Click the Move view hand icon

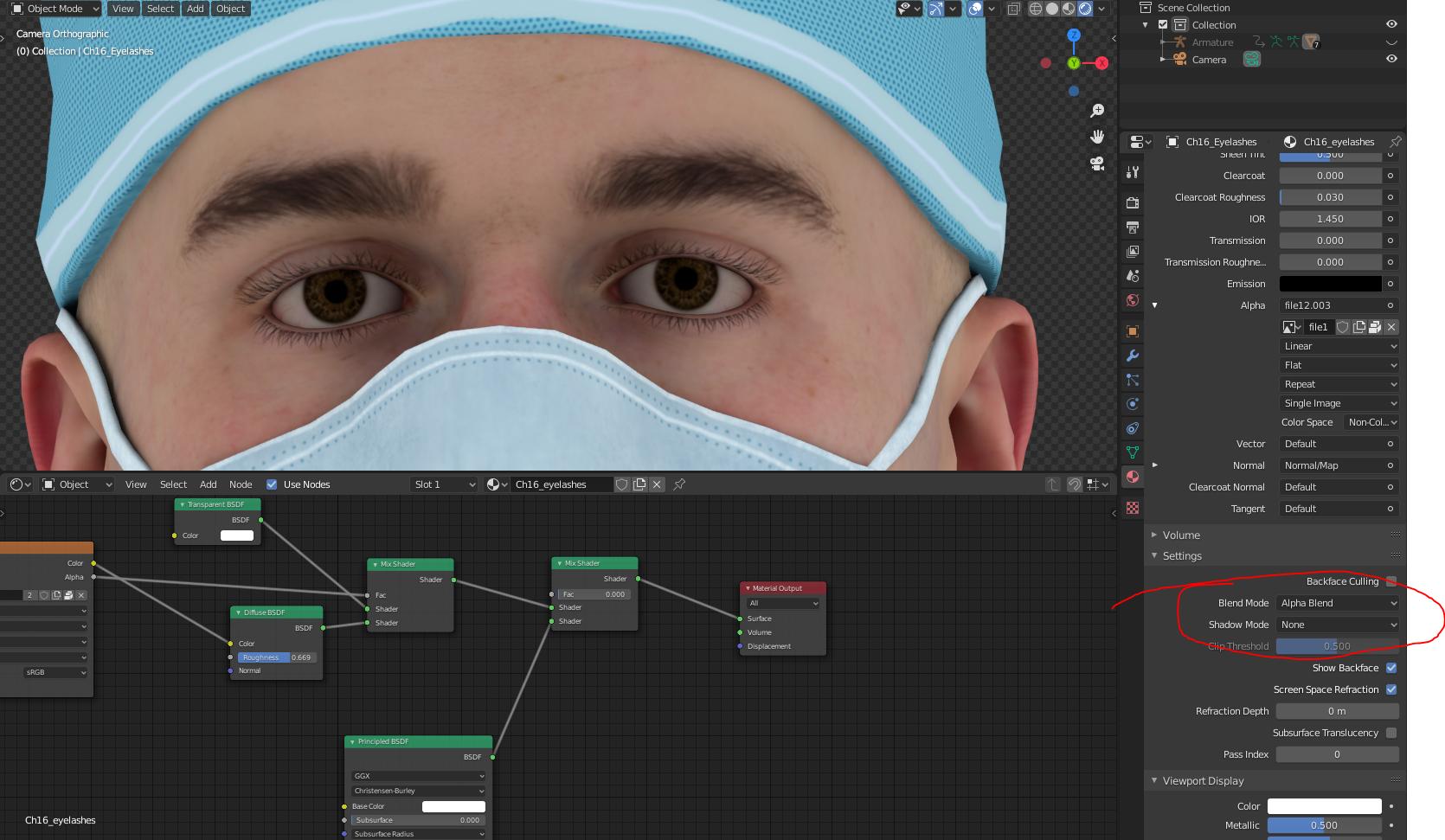(1097, 137)
